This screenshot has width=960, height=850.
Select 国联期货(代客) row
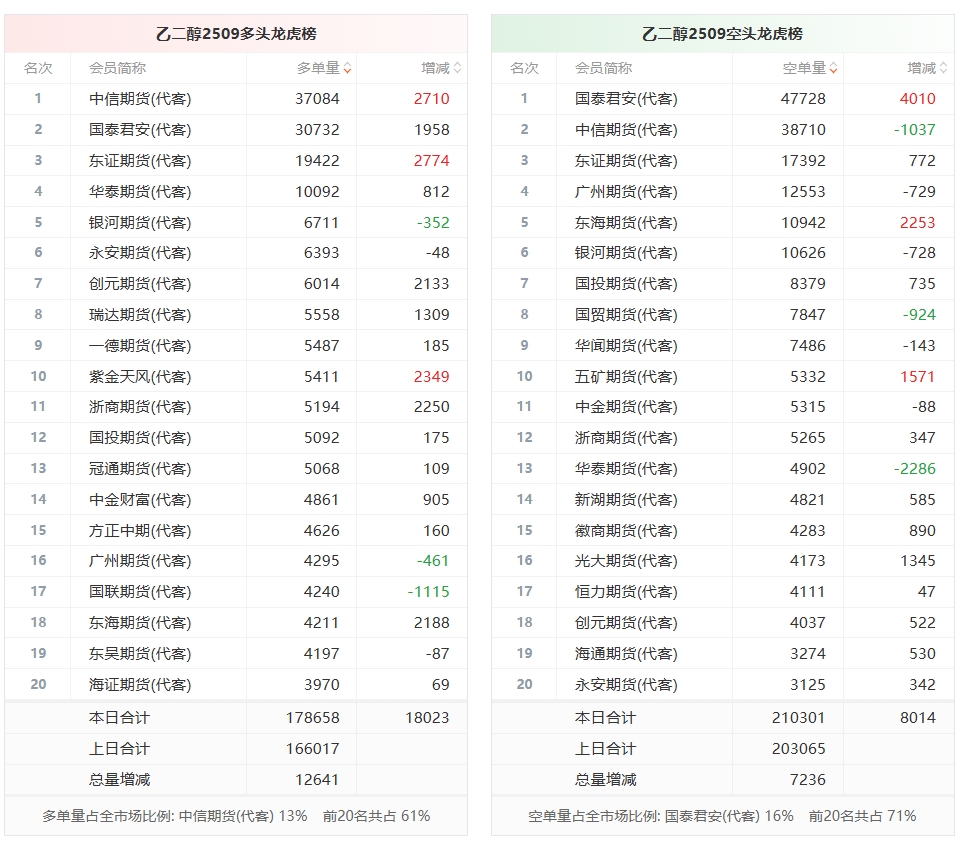pyautogui.click(x=236, y=592)
